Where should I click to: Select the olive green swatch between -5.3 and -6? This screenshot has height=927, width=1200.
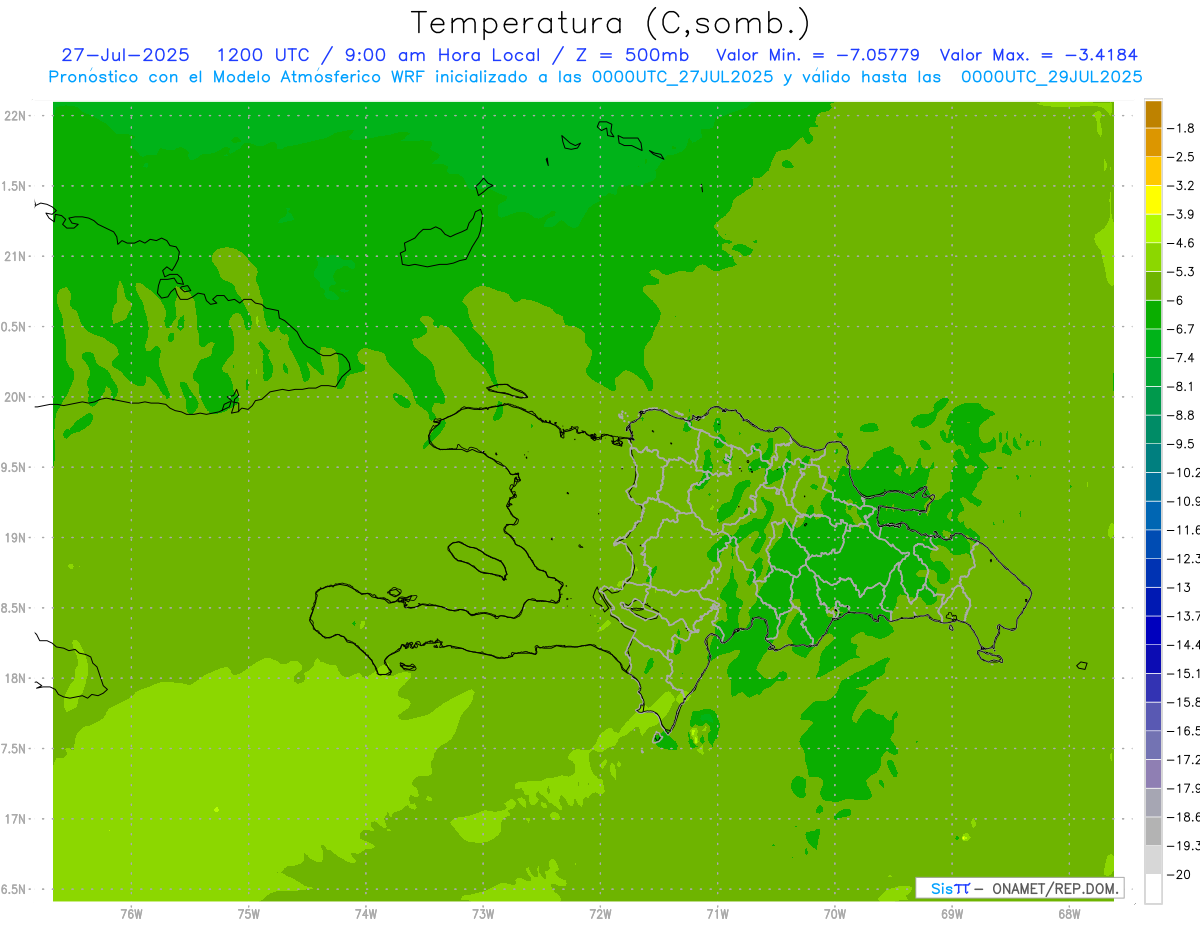point(1153,286)
